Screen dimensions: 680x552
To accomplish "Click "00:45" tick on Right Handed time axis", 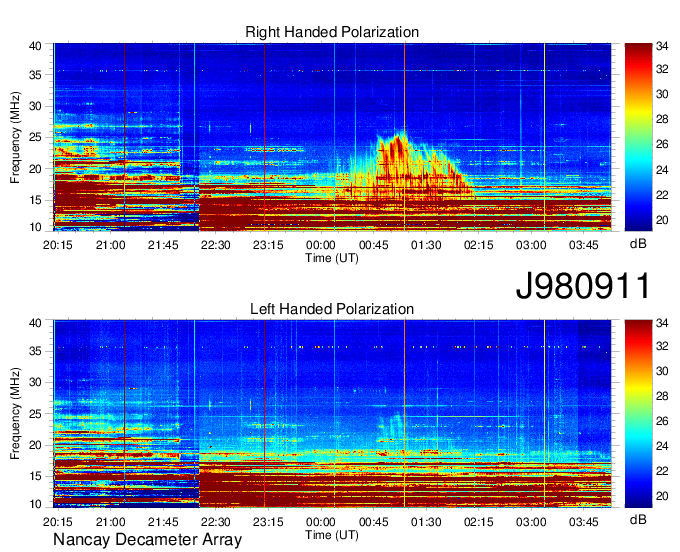I will click(x=373, y=245).
